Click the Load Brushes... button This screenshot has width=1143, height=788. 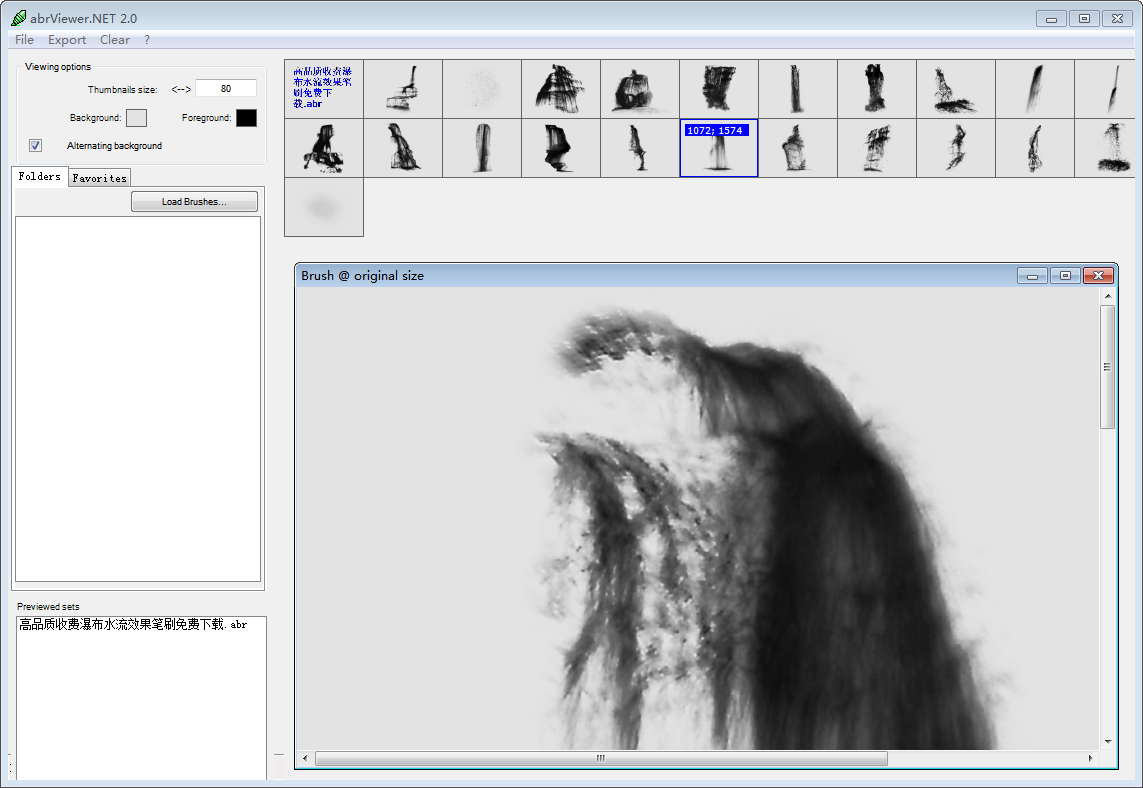coord(194,202)
